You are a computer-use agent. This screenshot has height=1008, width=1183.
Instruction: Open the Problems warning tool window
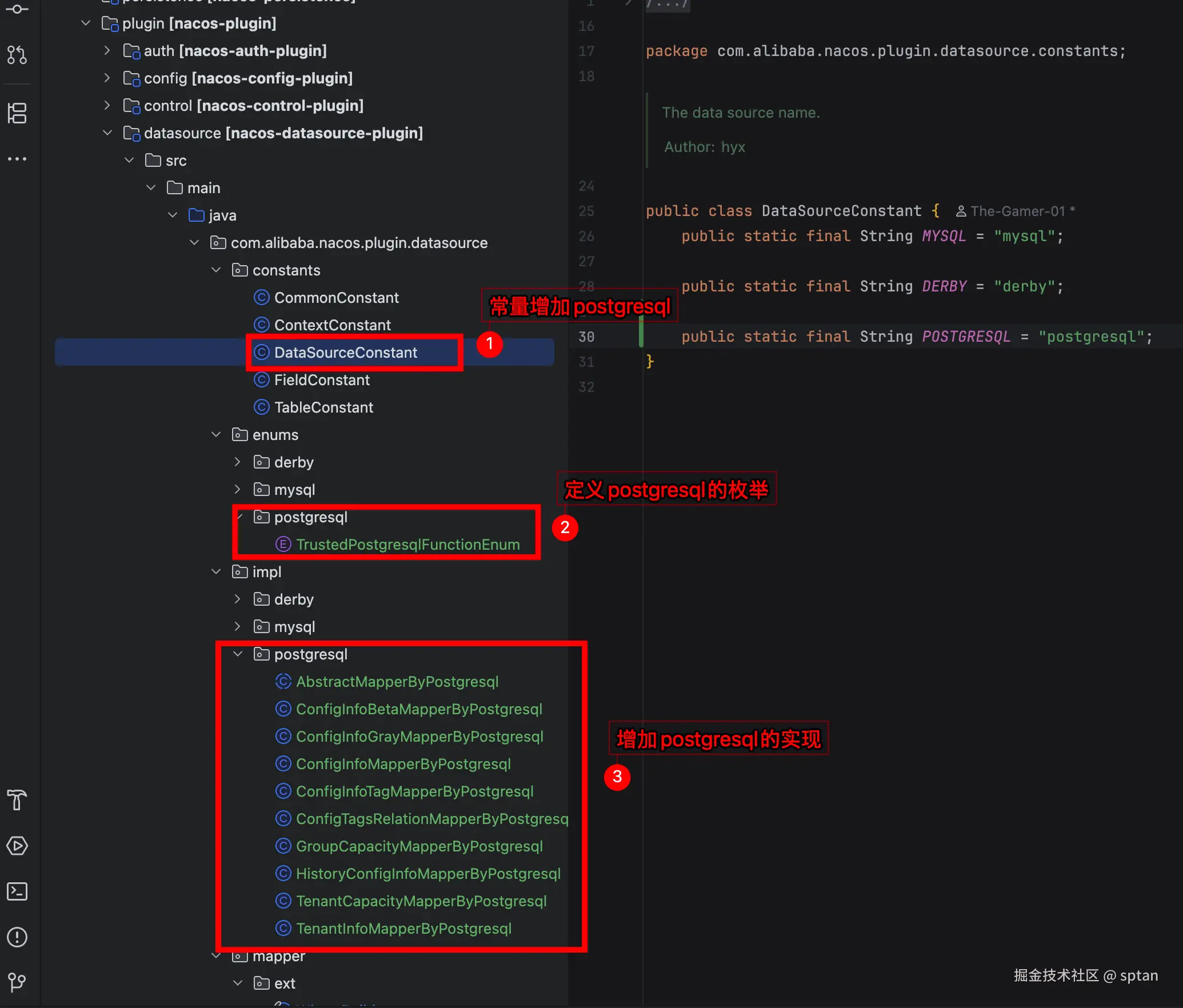click(x=17, y=937)
